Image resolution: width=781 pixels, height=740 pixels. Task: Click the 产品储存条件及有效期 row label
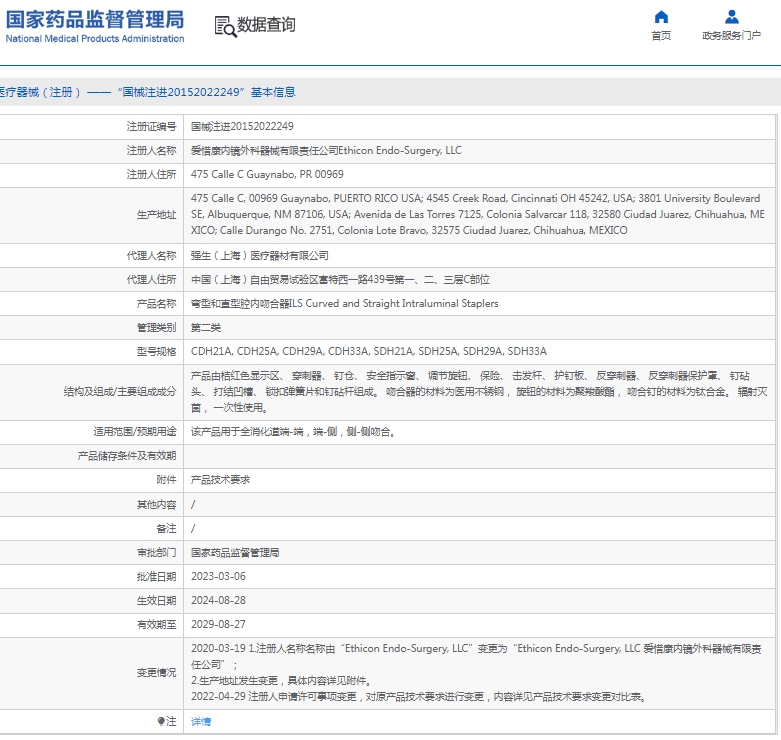127,456
